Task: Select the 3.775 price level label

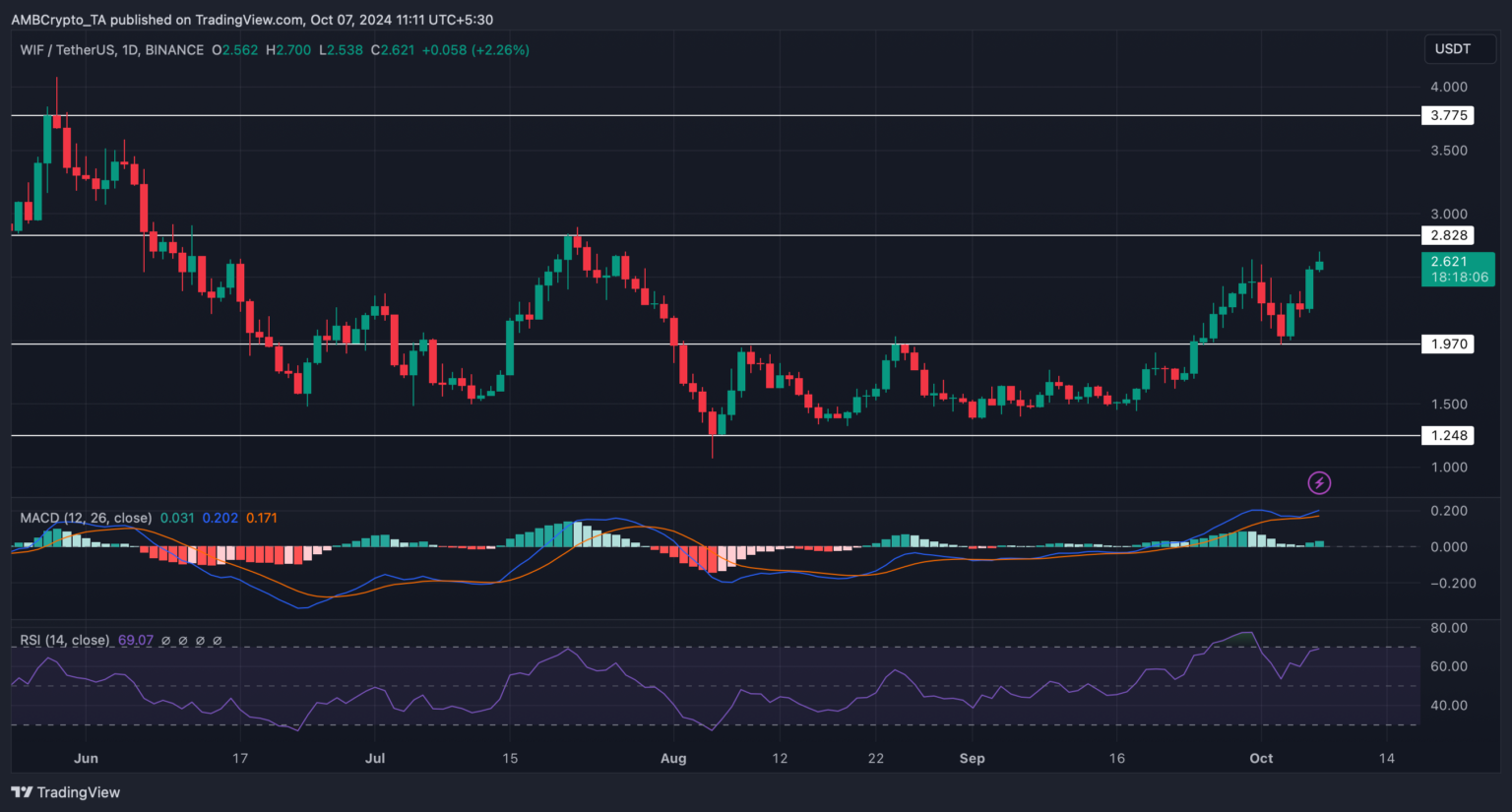Action: pyautogui.click(x=1448, y=115)
